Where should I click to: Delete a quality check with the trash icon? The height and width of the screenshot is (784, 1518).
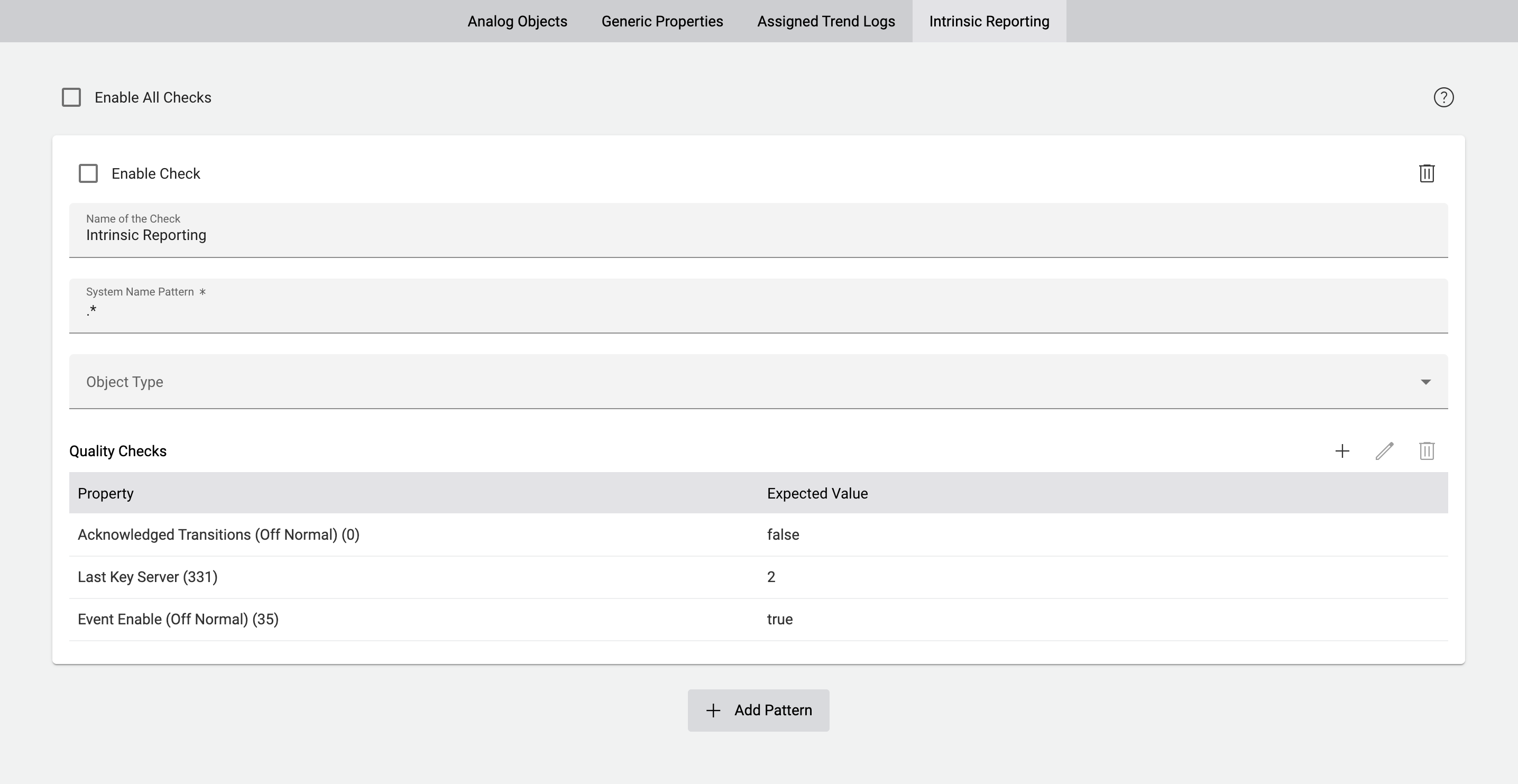point(1427,450)
